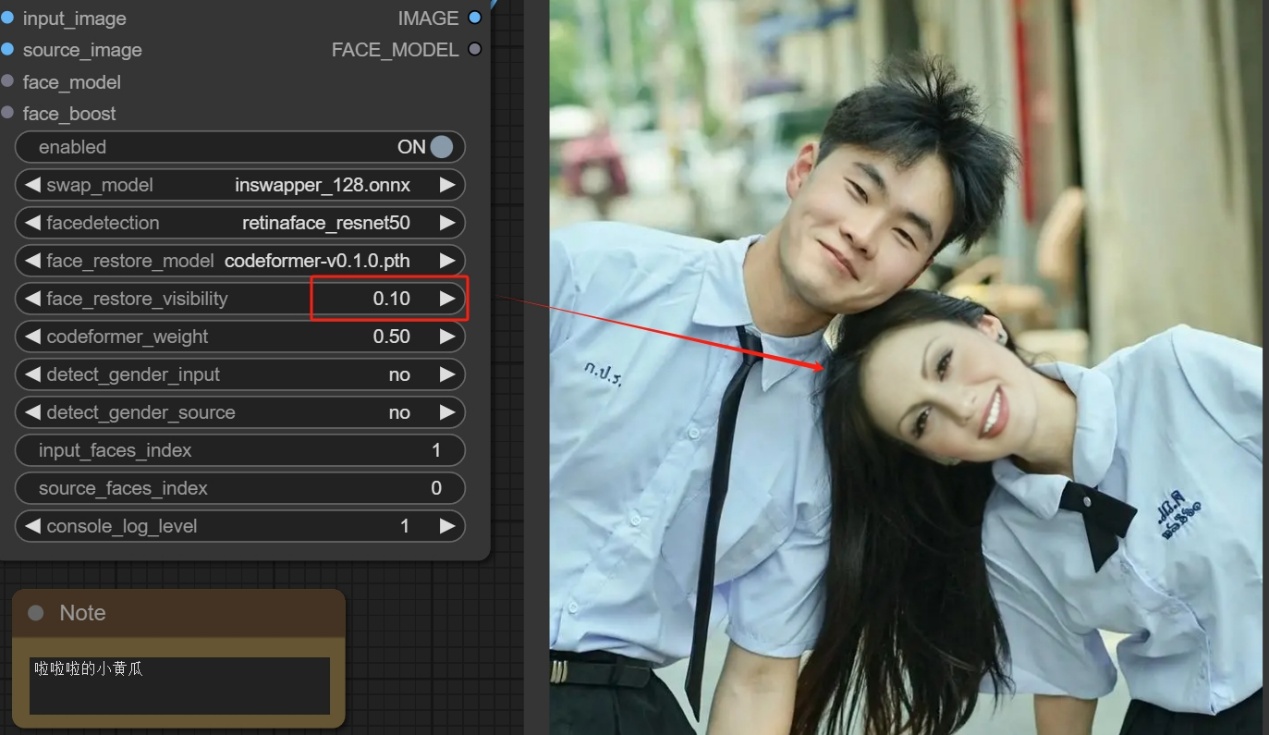The image size is (1269, 735).
Task: Click the Note node collapse dot
Action: [36, 613]
